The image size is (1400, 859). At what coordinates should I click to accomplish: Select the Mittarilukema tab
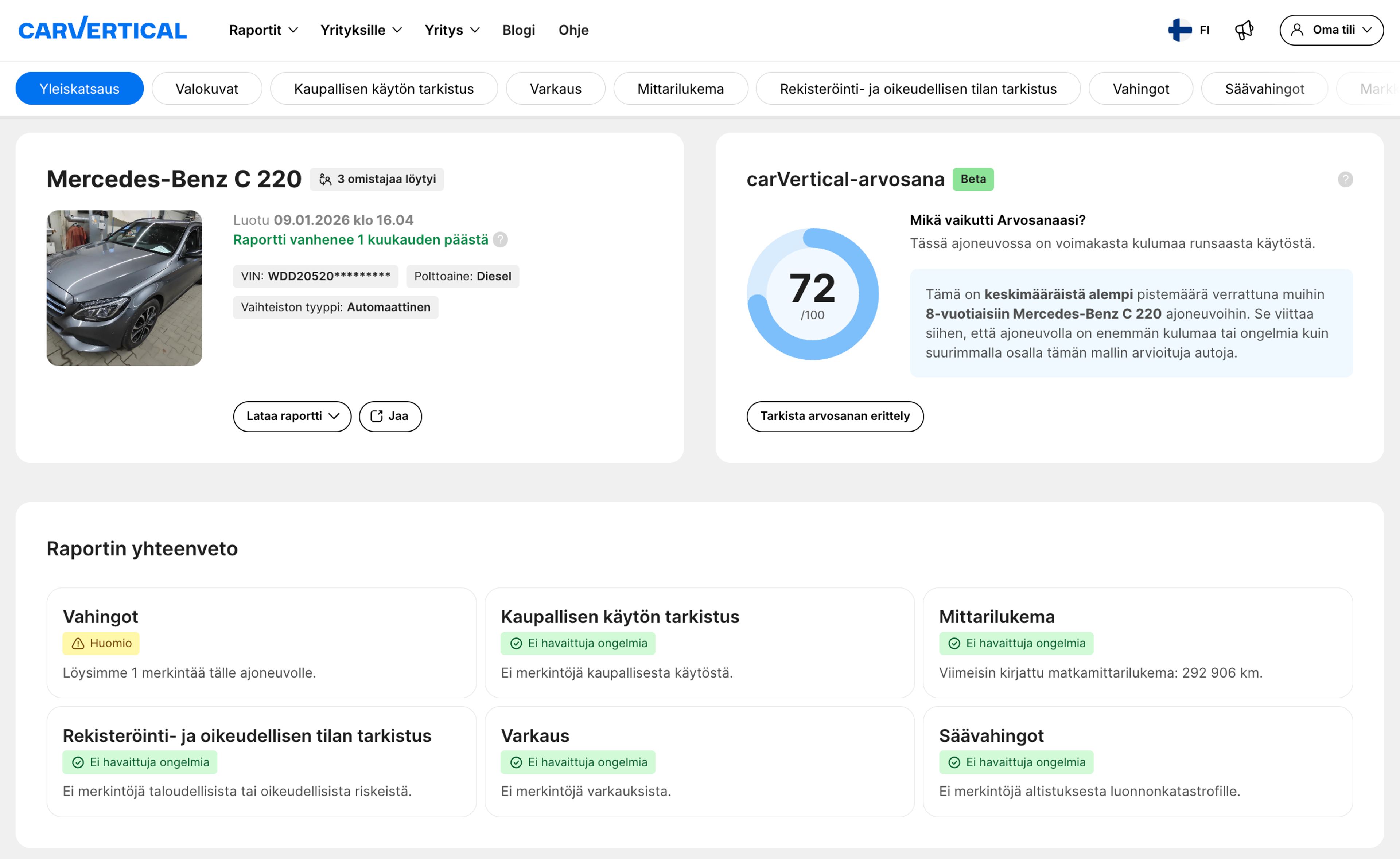(x=680, y=89)
